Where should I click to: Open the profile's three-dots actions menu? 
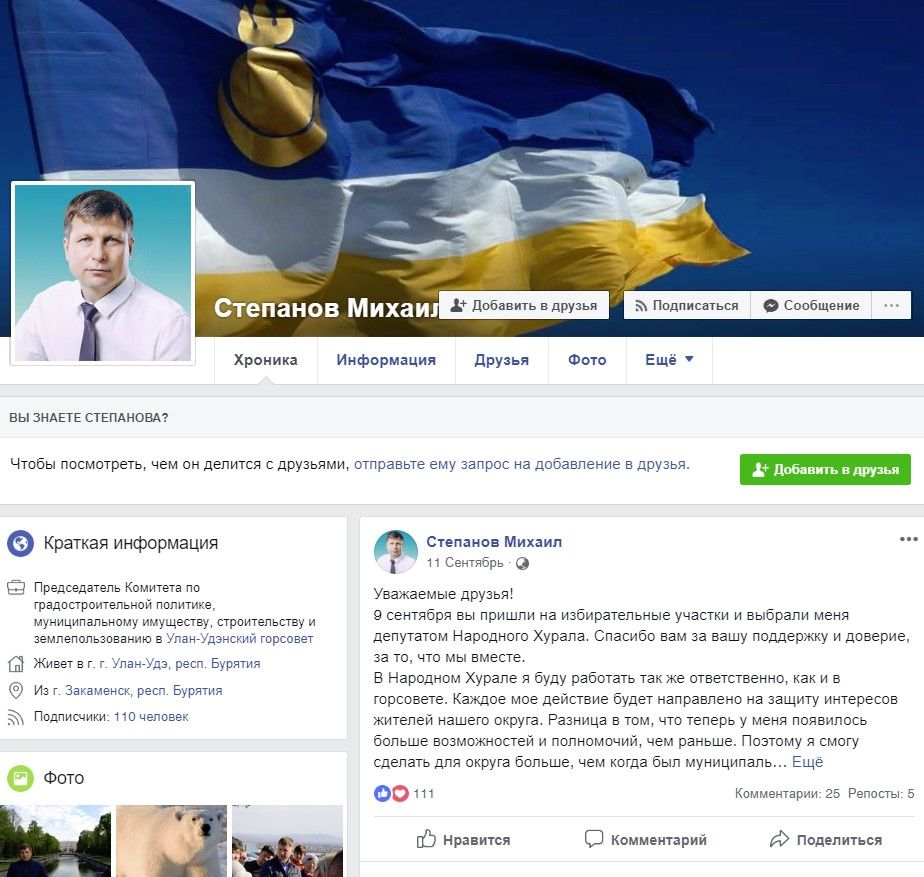[x=891, y=305]
